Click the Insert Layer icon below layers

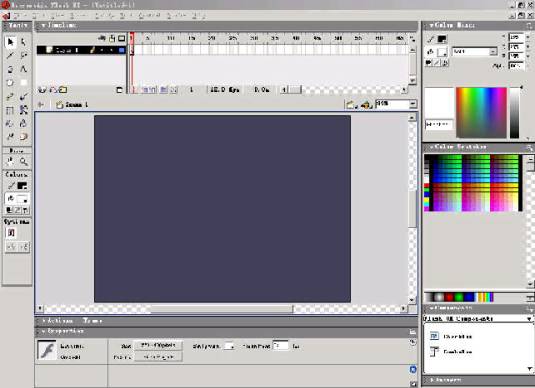(42, 90)
